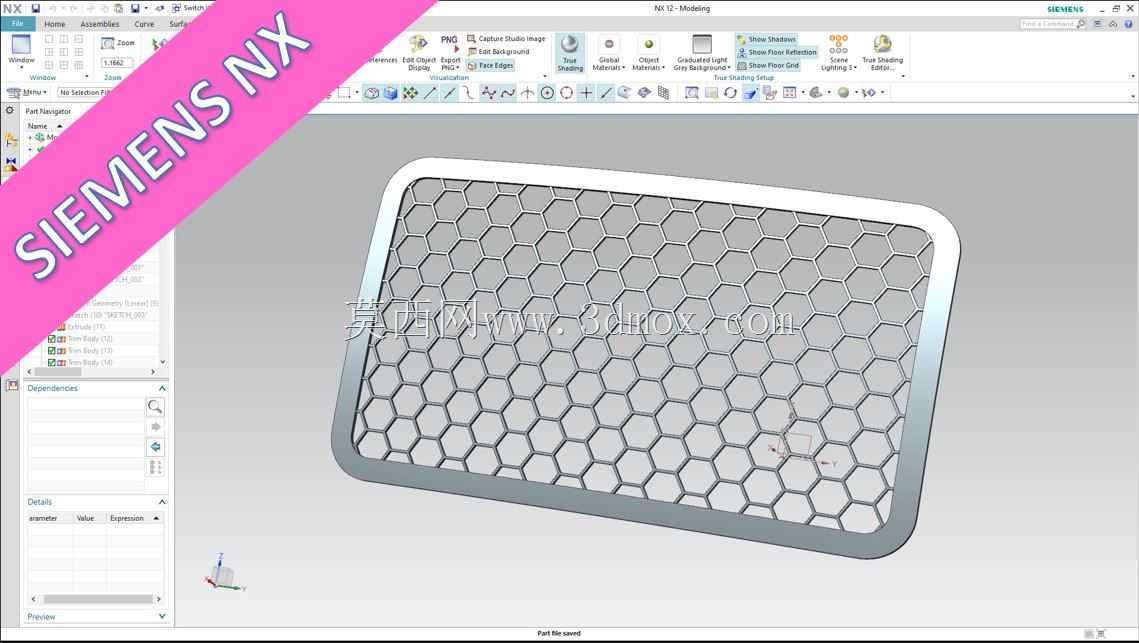Click the Details panel horizontal scrollbar
Viewport: 1139px width, 643px height.
98,599
